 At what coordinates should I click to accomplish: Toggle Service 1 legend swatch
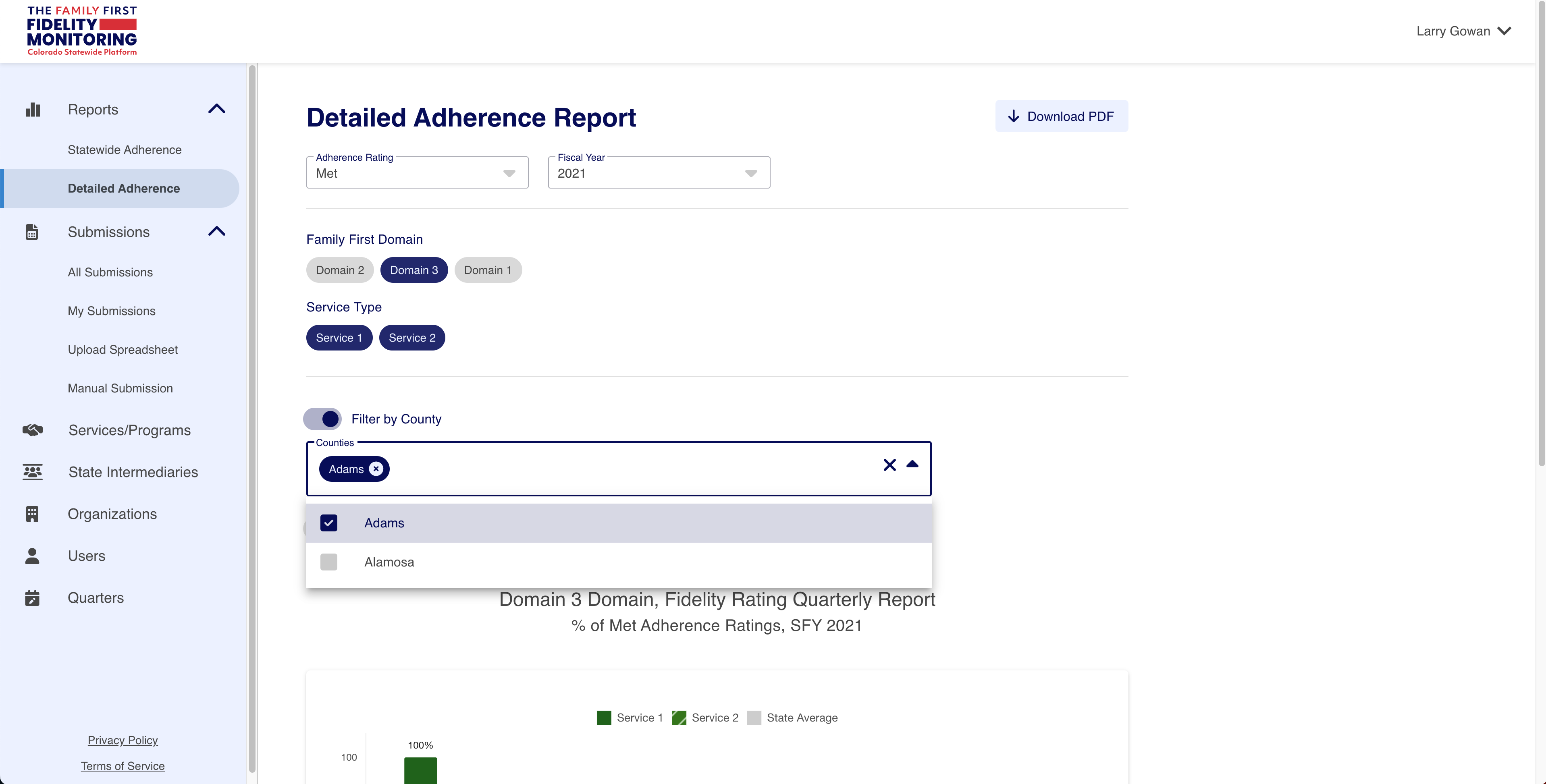click(x=604, y=718)
